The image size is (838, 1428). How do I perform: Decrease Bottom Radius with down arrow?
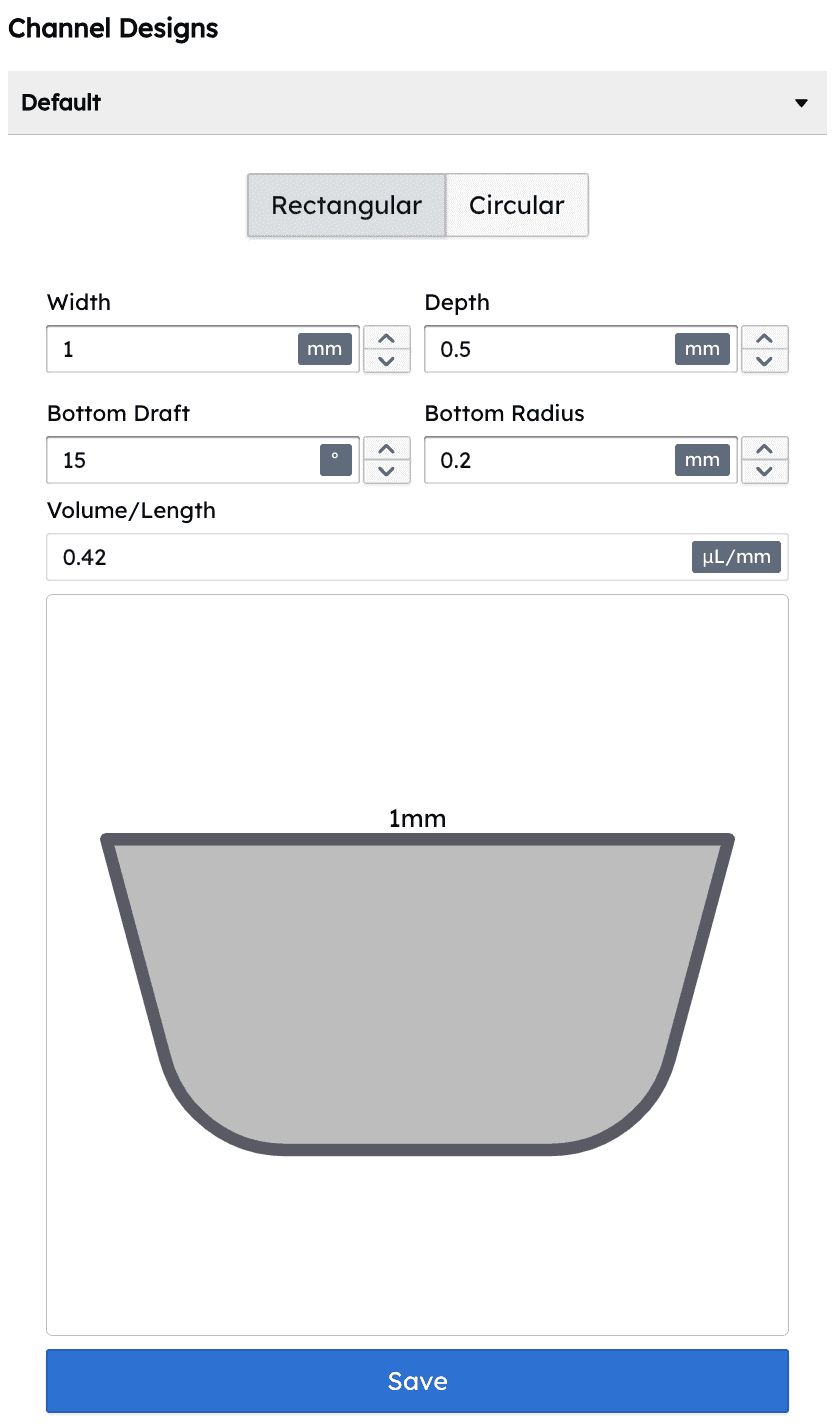click(x=765, y=471)
